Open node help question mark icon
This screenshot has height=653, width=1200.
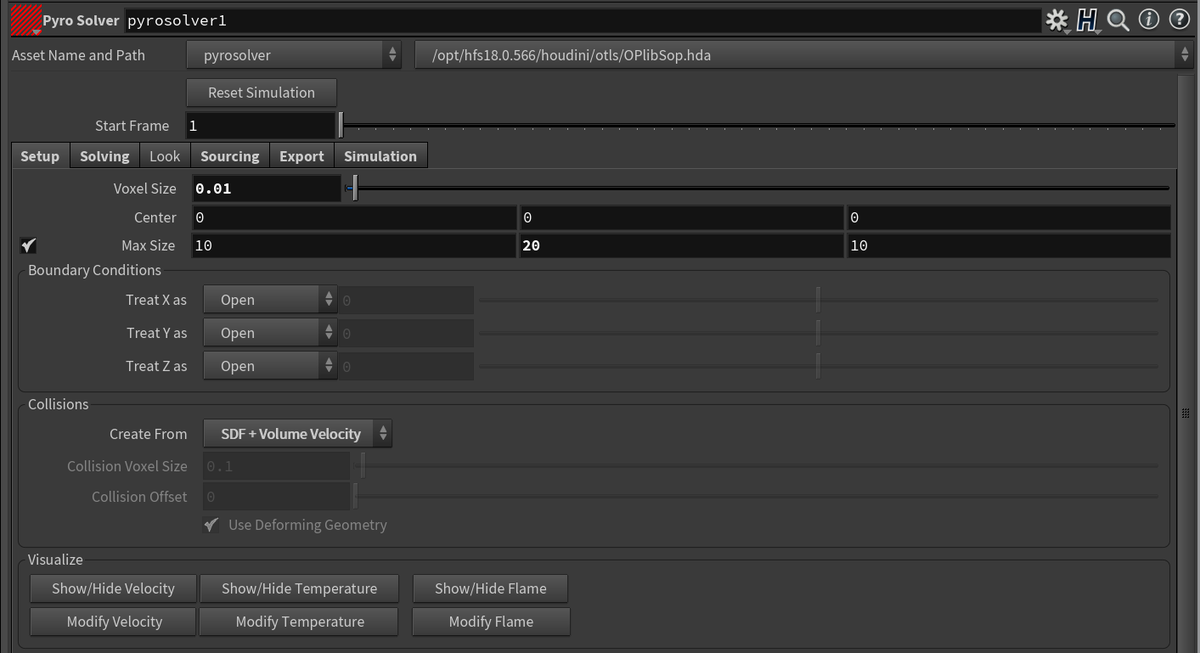(x=1179, y=20)
